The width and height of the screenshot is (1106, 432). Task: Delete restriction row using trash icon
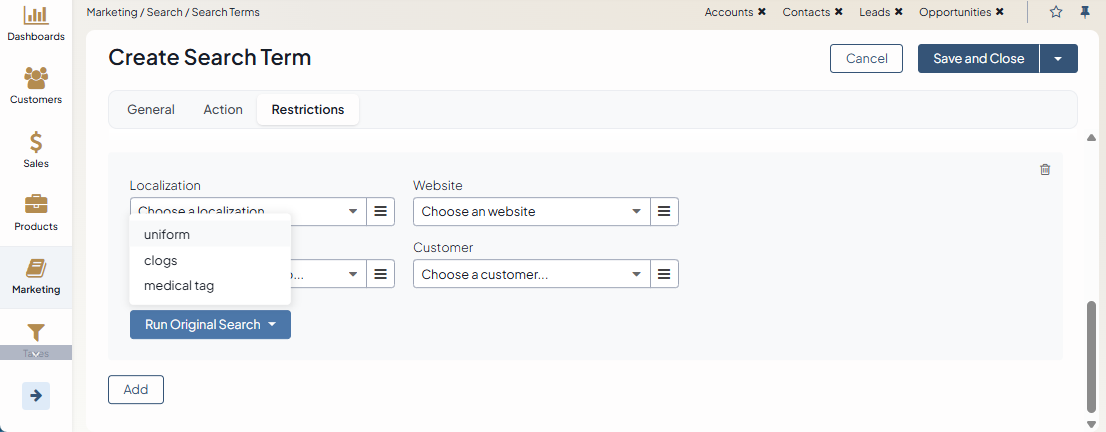[x=1045, y=170]
